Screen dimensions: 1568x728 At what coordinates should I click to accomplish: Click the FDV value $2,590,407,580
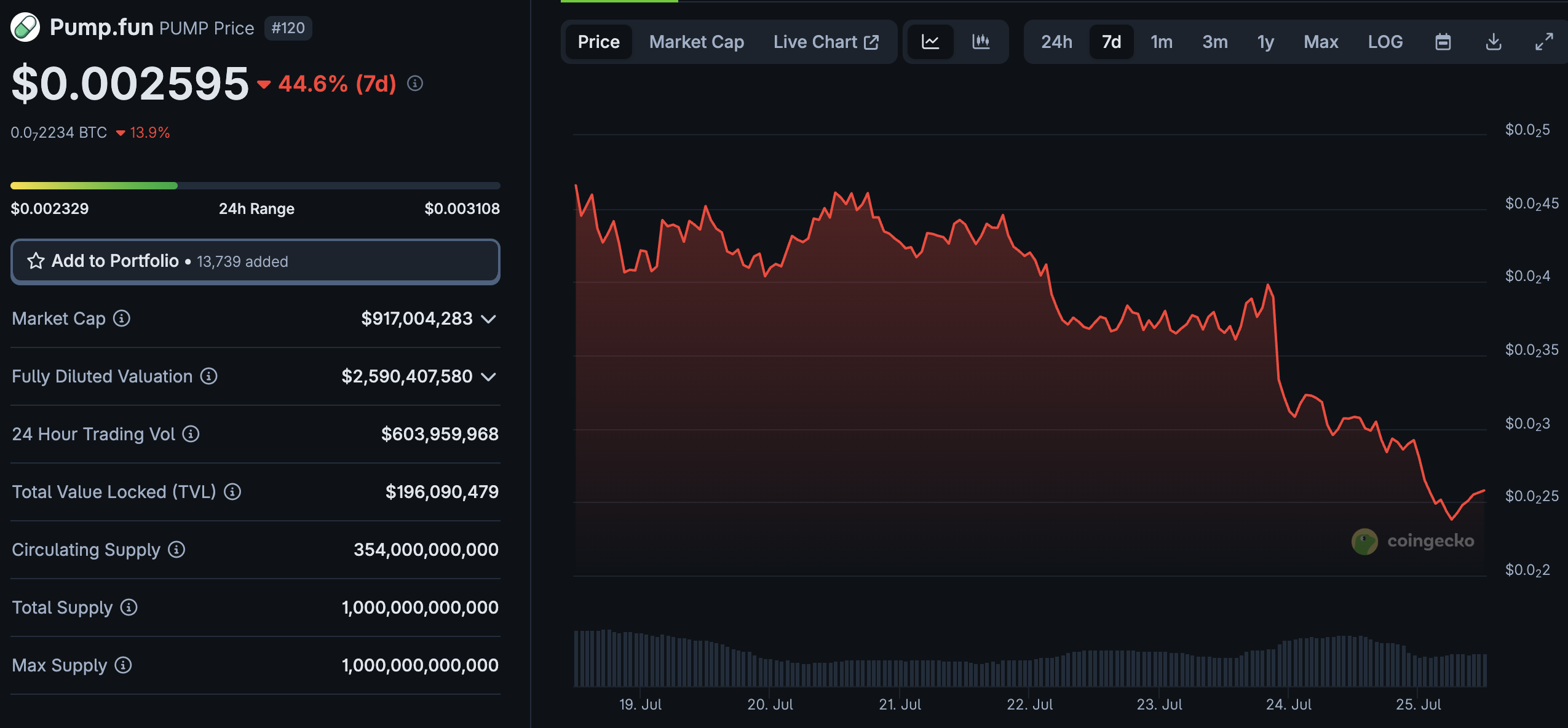pos(407,376)
